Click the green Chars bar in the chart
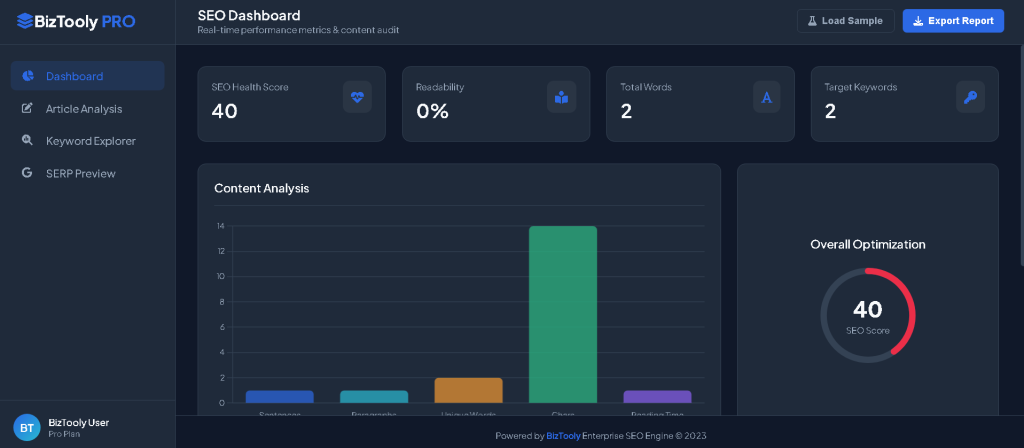This screenshot has height=448, width=1024. coord(562,314)
